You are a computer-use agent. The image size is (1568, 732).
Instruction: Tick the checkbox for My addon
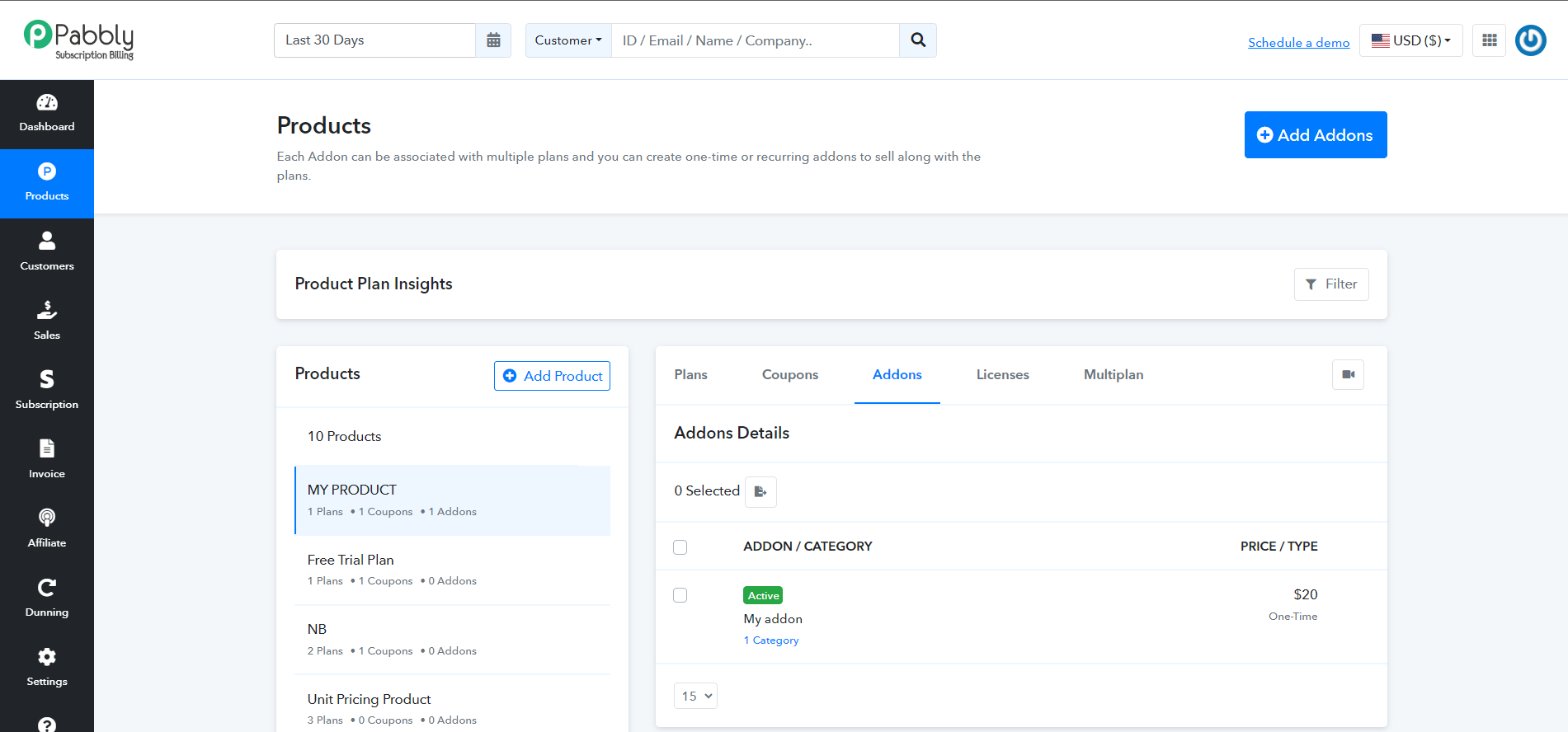pyautogui.click(x=680, y=595)
